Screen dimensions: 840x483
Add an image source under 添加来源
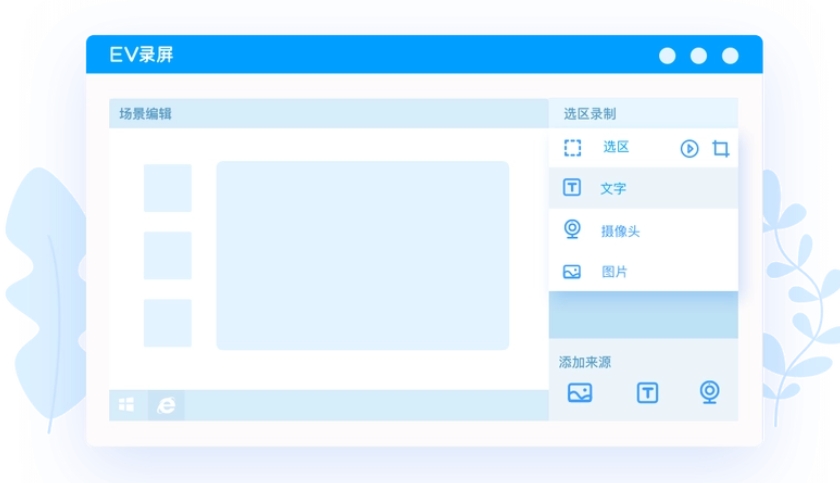[580, 393]
